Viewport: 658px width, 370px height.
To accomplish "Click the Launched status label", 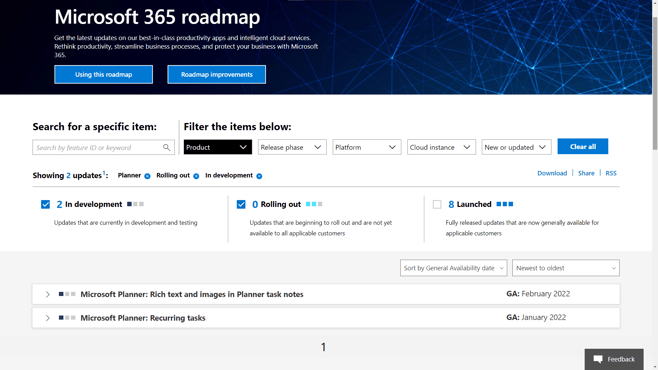I will [474, 204].
